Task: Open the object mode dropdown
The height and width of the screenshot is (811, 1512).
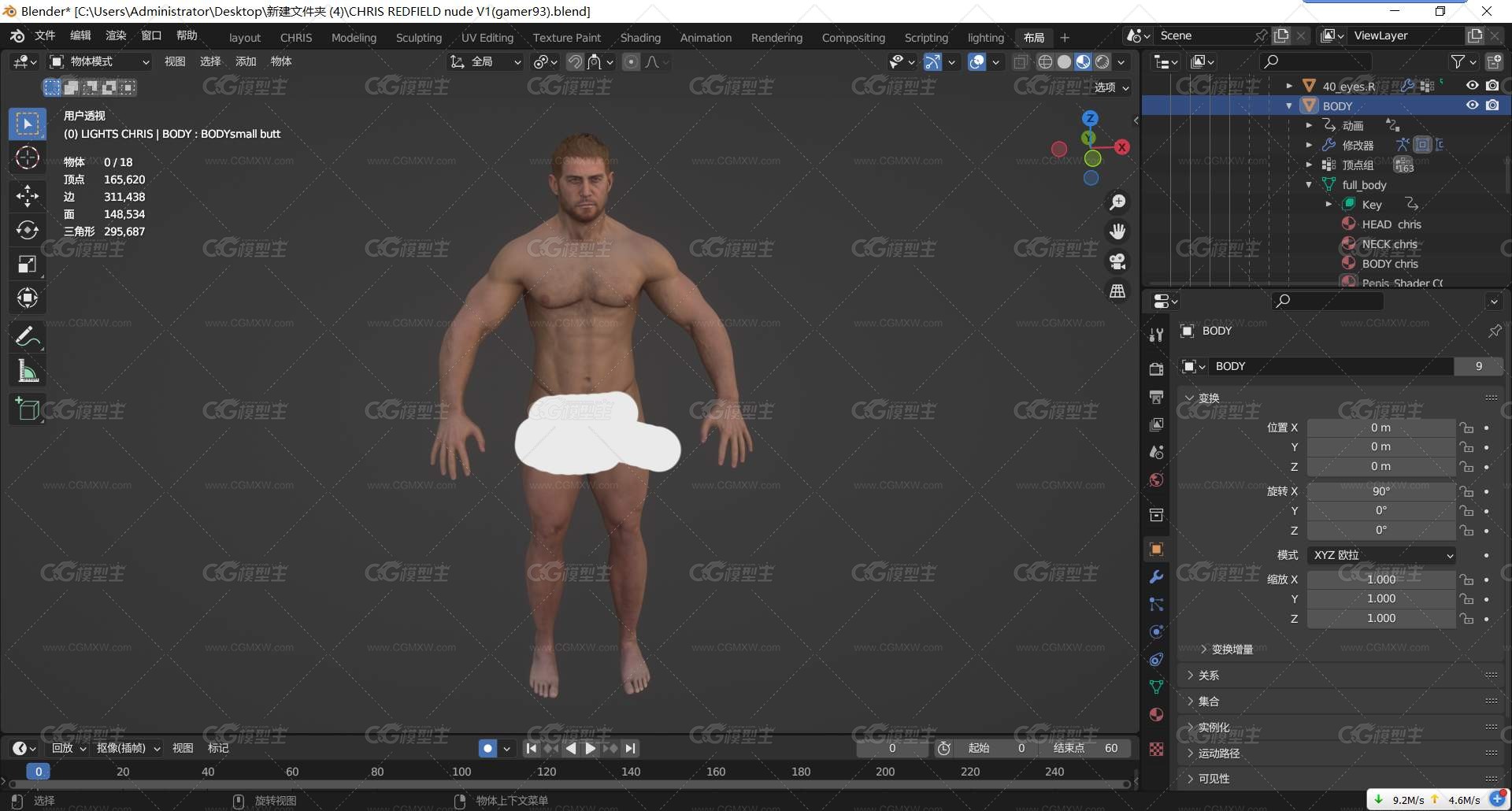Action: click(x=99, y=61)
